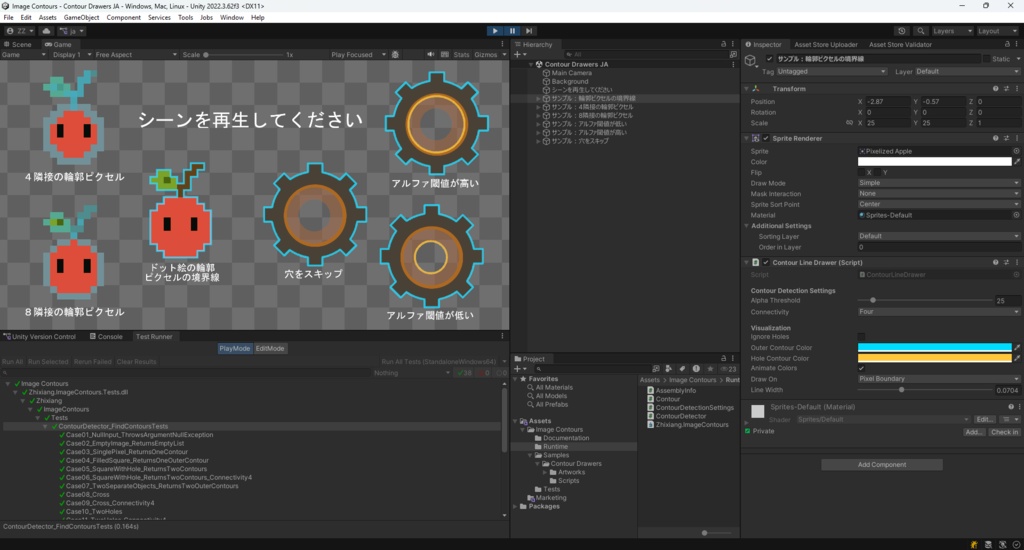Lock the Project panel
The height and width of the screenshot is (550, 1024).
point(723,359)
